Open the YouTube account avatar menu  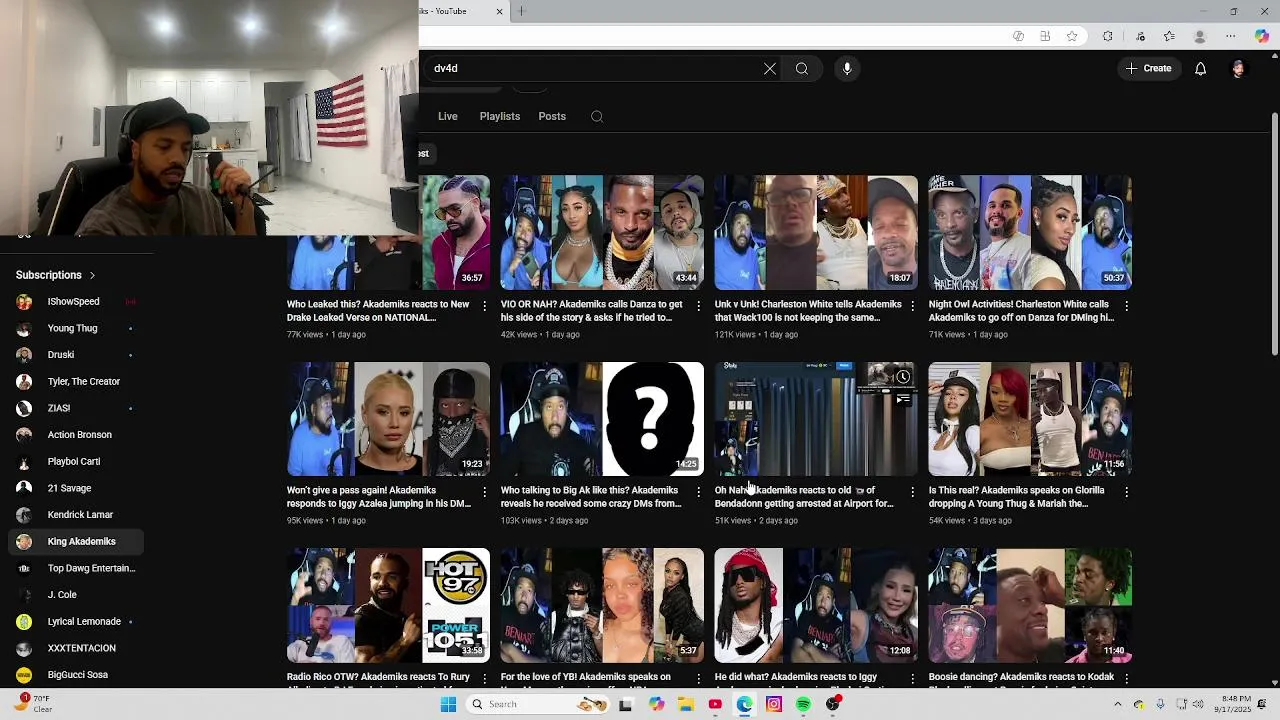[x=1238, y=69]
